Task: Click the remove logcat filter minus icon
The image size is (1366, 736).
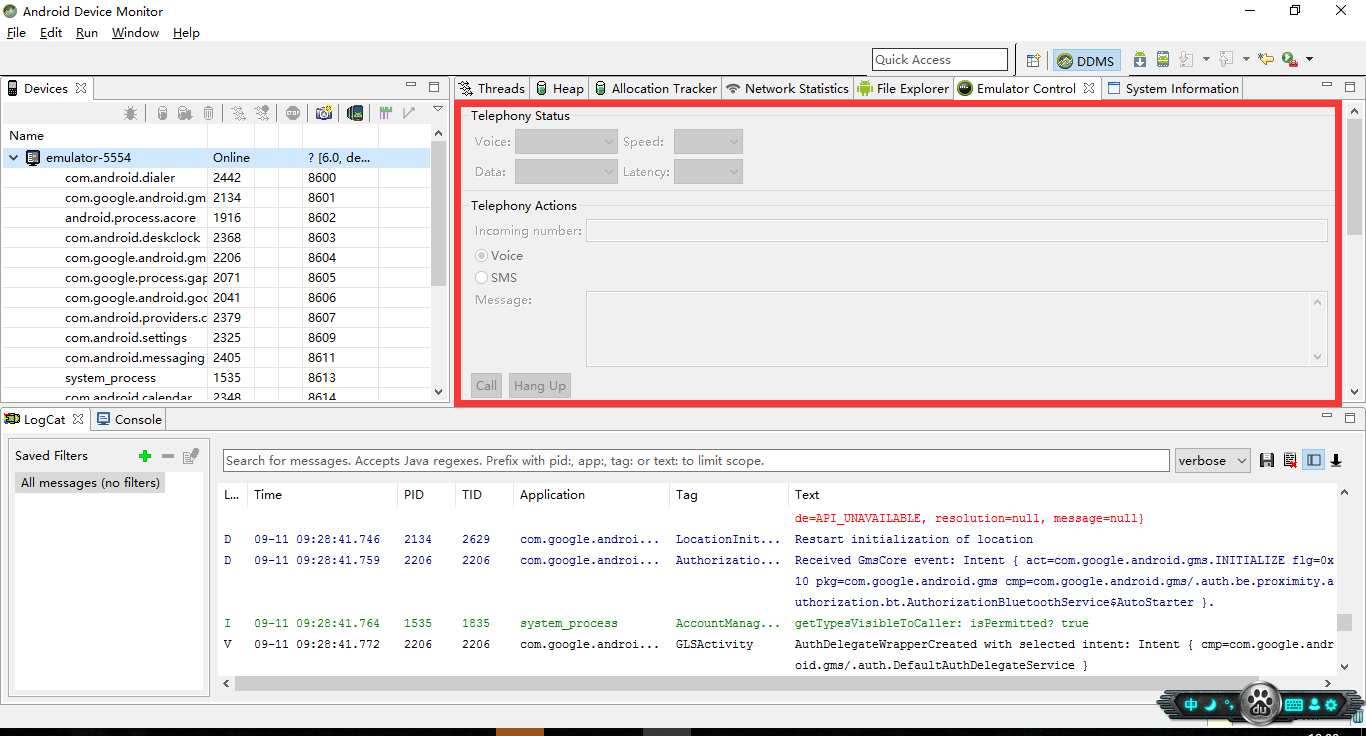Action: 168,456
